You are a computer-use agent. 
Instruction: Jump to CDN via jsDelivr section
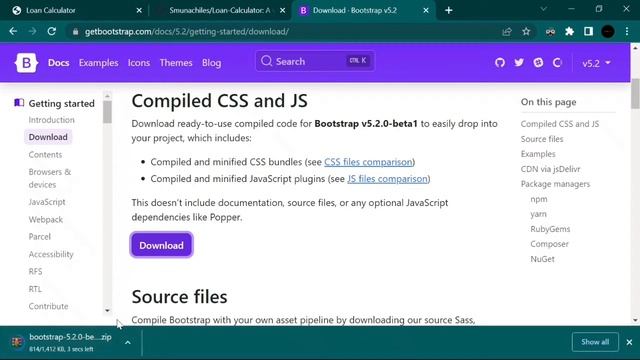[x=550, y=169]
